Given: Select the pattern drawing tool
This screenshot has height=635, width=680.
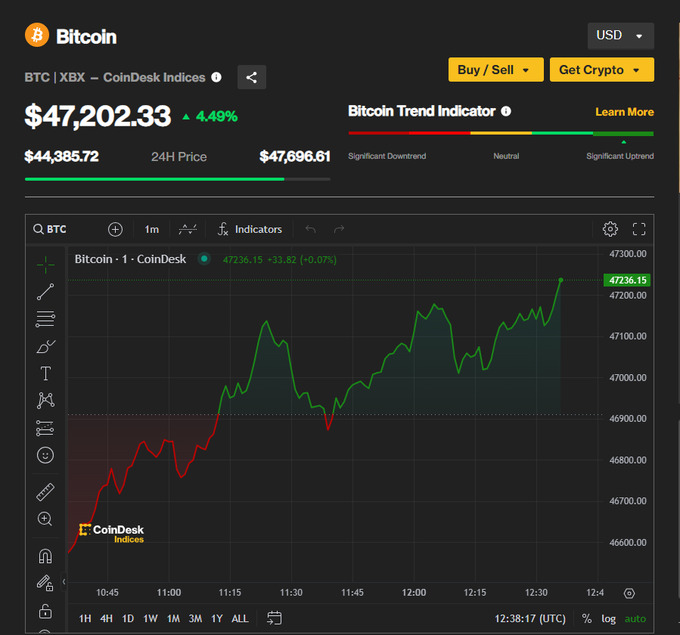Looking at the screenshot, I should [46, 400].
